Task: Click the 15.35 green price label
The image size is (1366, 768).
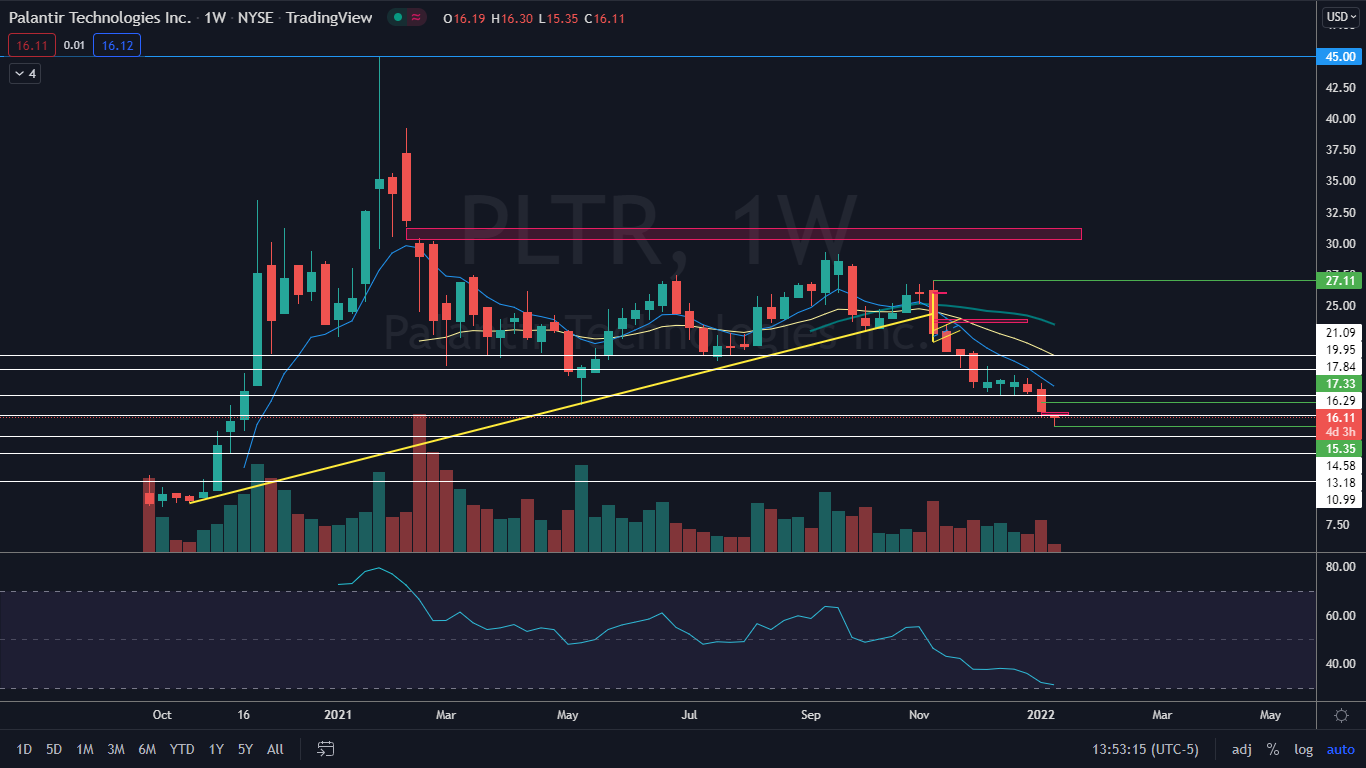Action: (x=1340, y=450)
